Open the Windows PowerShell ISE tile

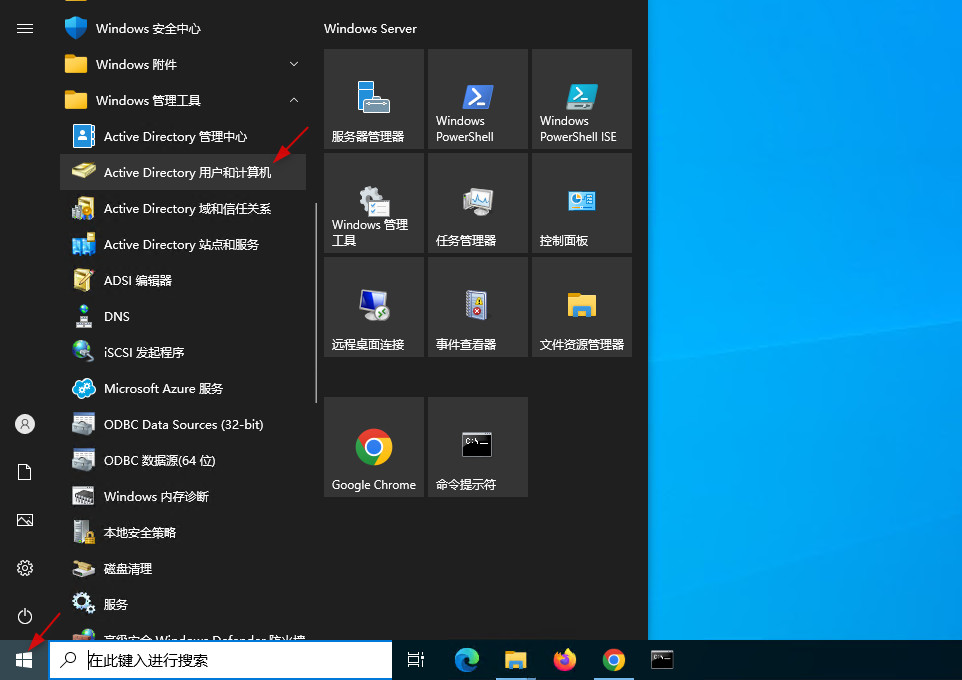click(582, 99)
